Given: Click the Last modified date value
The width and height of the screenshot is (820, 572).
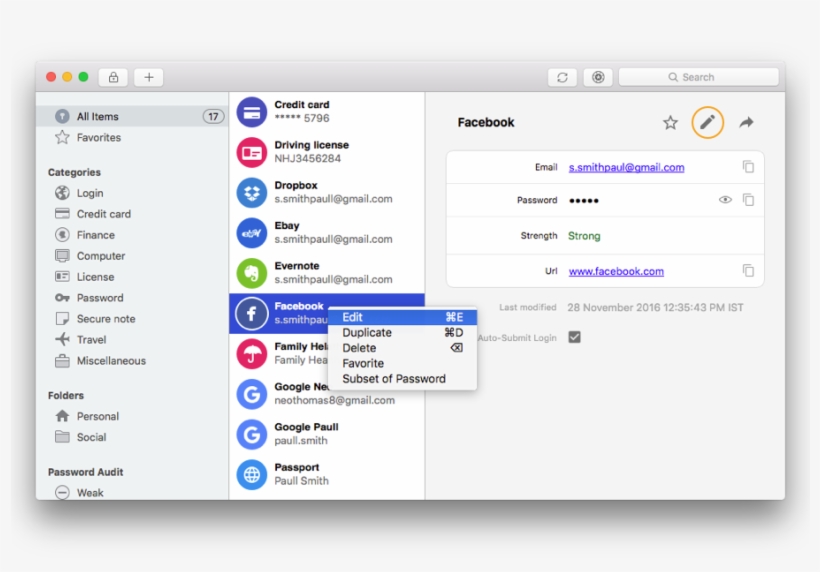Looking at the screenshot, I should click(x=655, y=307).
